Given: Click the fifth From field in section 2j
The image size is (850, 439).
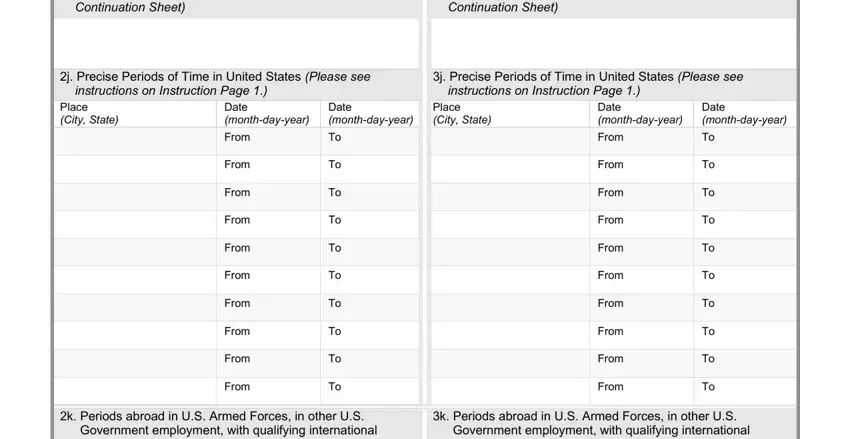Looking at the screenshot, I should point(268,253).
